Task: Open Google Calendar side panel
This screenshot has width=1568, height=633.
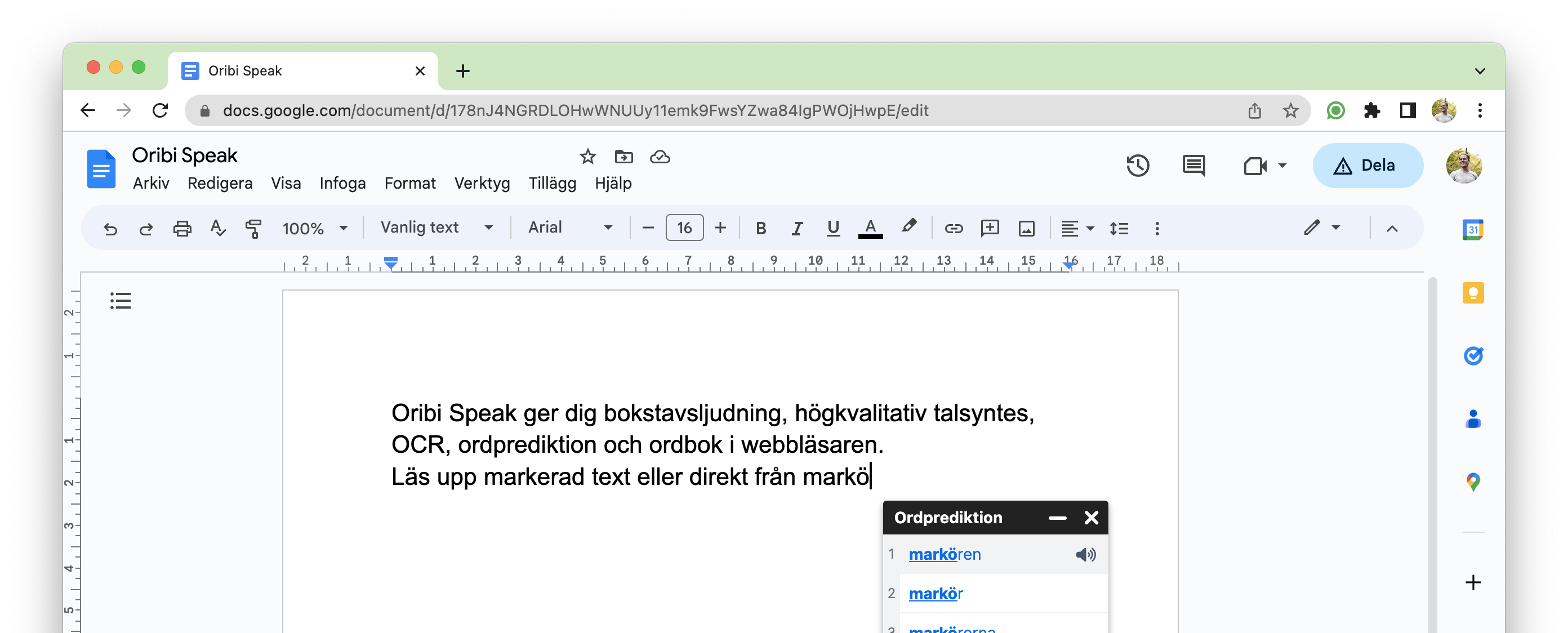Action: (1472, 229)
